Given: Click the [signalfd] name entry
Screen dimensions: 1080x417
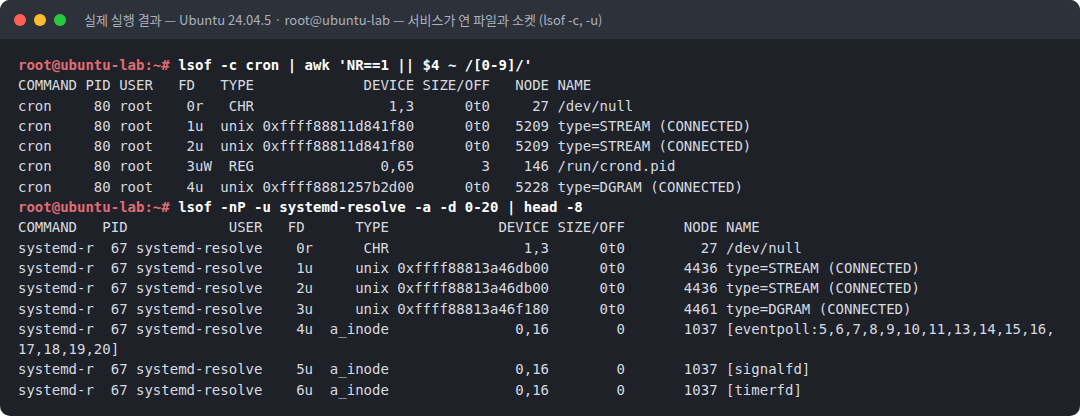Looking at the screenshot, I should (768, 369).
